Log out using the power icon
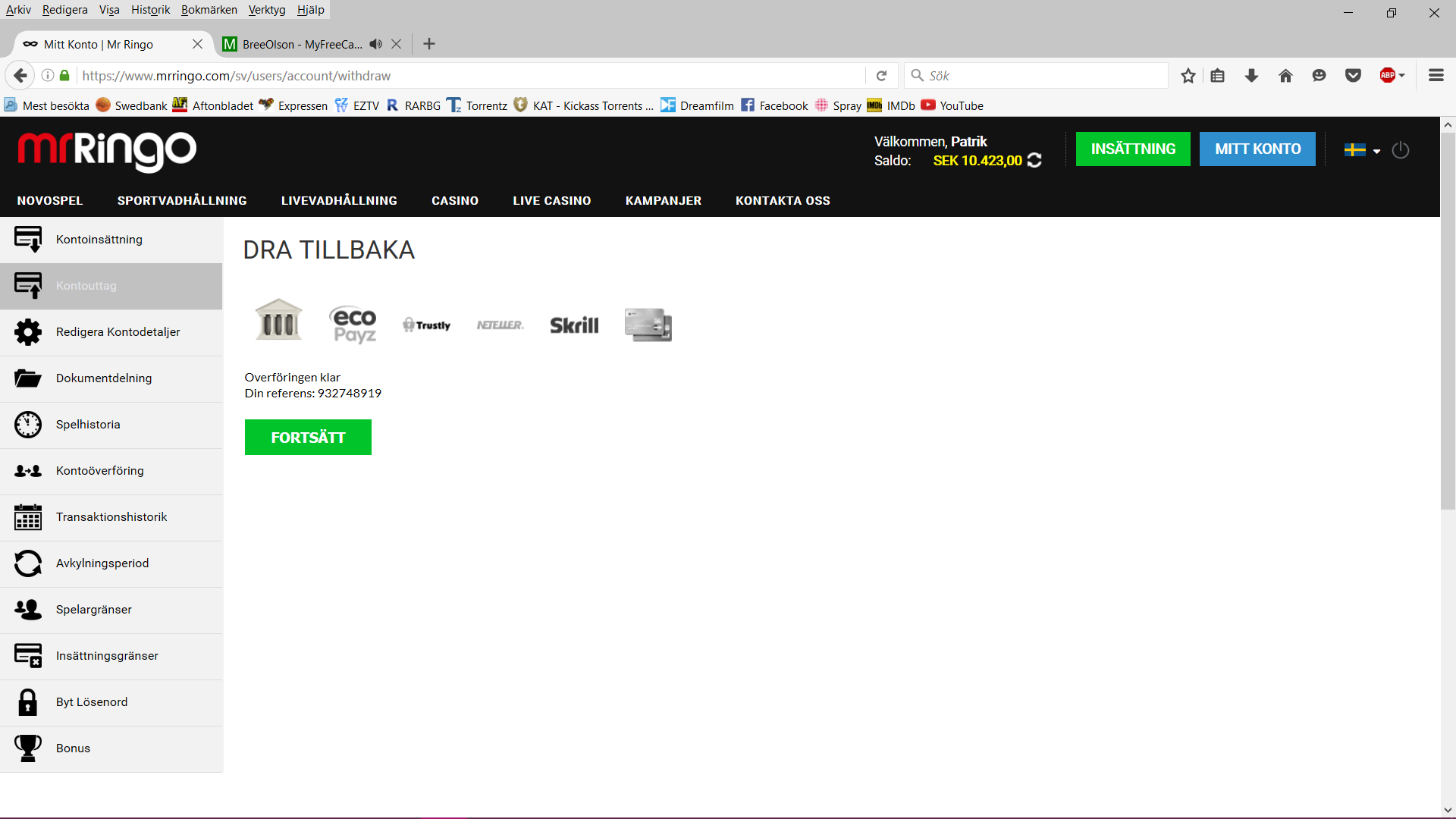Image resolution: width=1456 pixels, height=819 pixels. pyautogui.click(x=1401, y=150)
